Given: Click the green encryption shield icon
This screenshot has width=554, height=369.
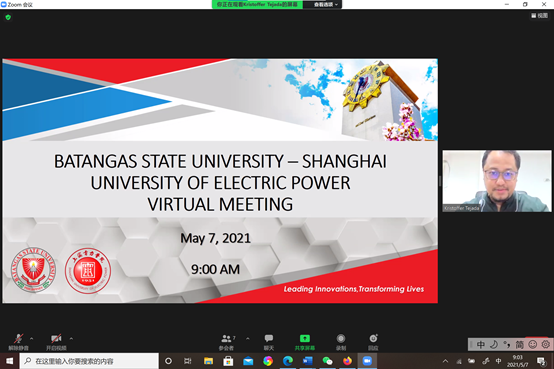Looking at the screenshot, I should pos(8,17).
